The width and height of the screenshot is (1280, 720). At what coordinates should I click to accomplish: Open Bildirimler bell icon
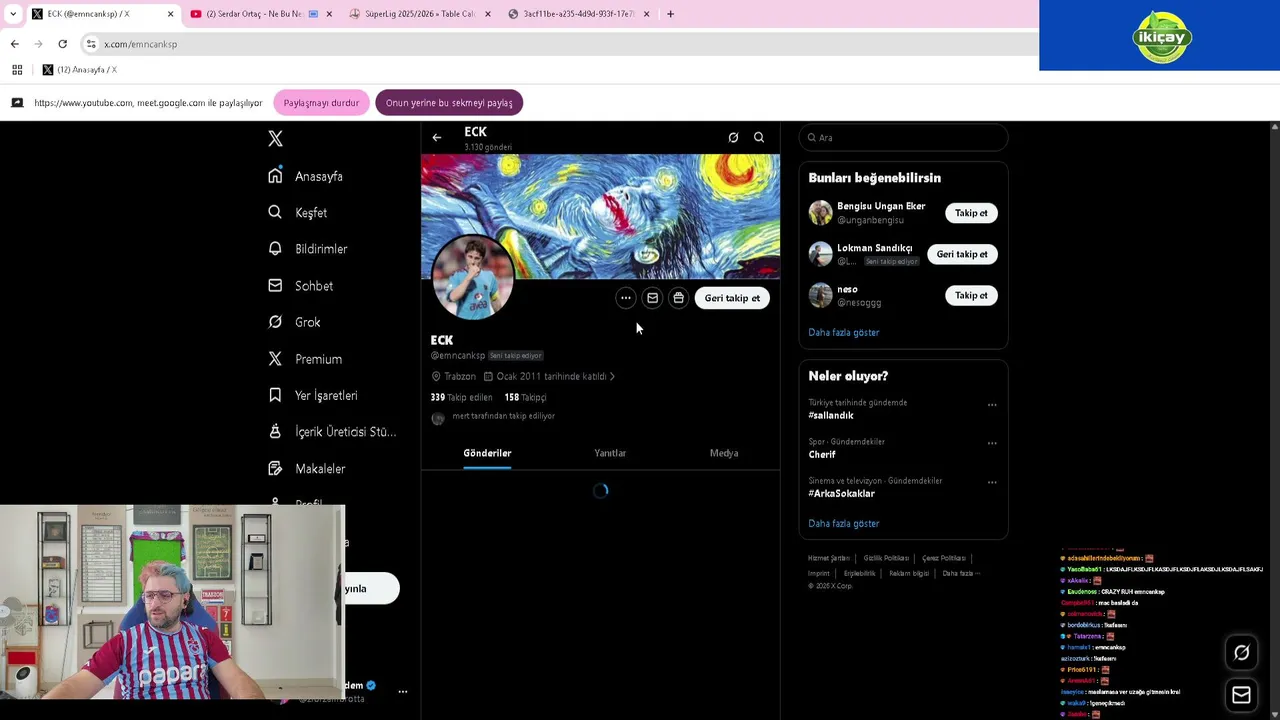[x=275, y=248]
